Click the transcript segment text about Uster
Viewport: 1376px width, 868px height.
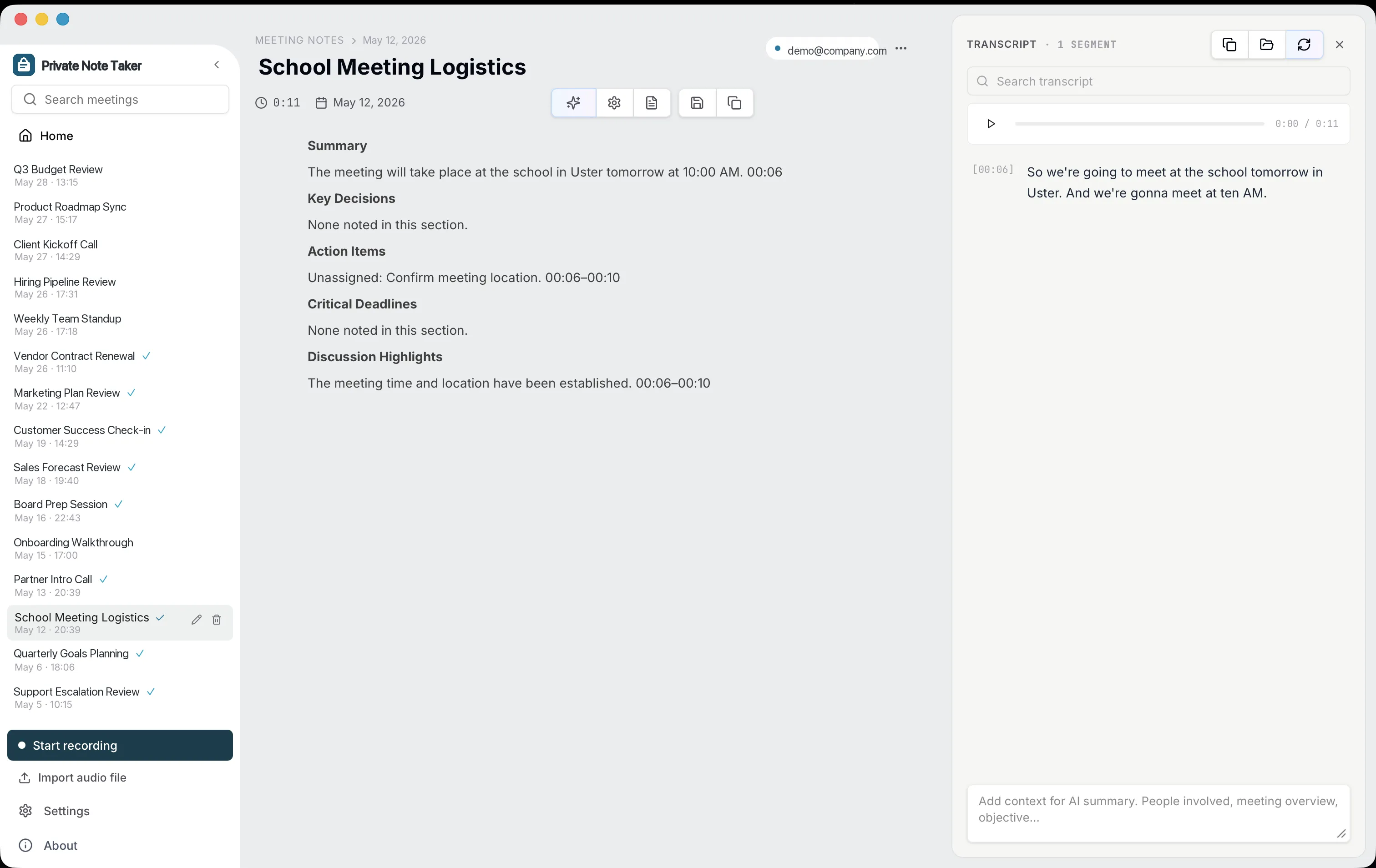click(x=1174, y=182)
